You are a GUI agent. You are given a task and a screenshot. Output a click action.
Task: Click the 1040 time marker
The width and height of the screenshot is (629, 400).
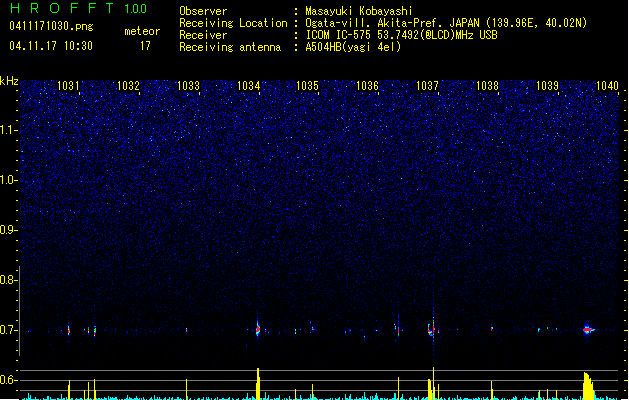tap(607, 86)
